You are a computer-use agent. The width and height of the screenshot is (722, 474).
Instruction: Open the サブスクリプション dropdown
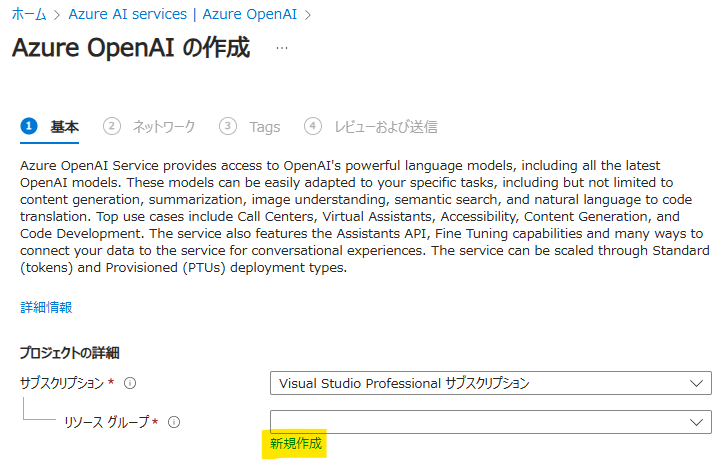pos(490,383)
